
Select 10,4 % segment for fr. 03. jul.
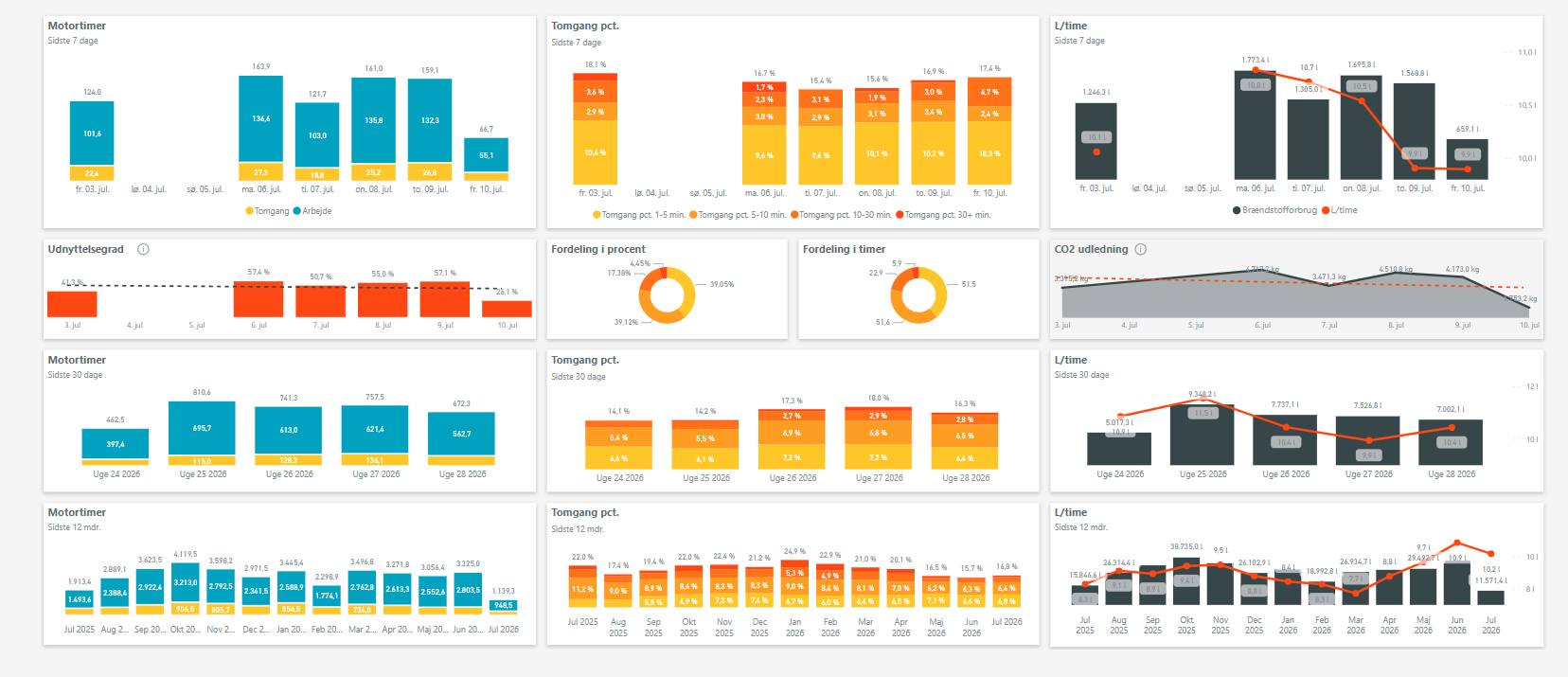pyautogui.click(x=595, y=152)
